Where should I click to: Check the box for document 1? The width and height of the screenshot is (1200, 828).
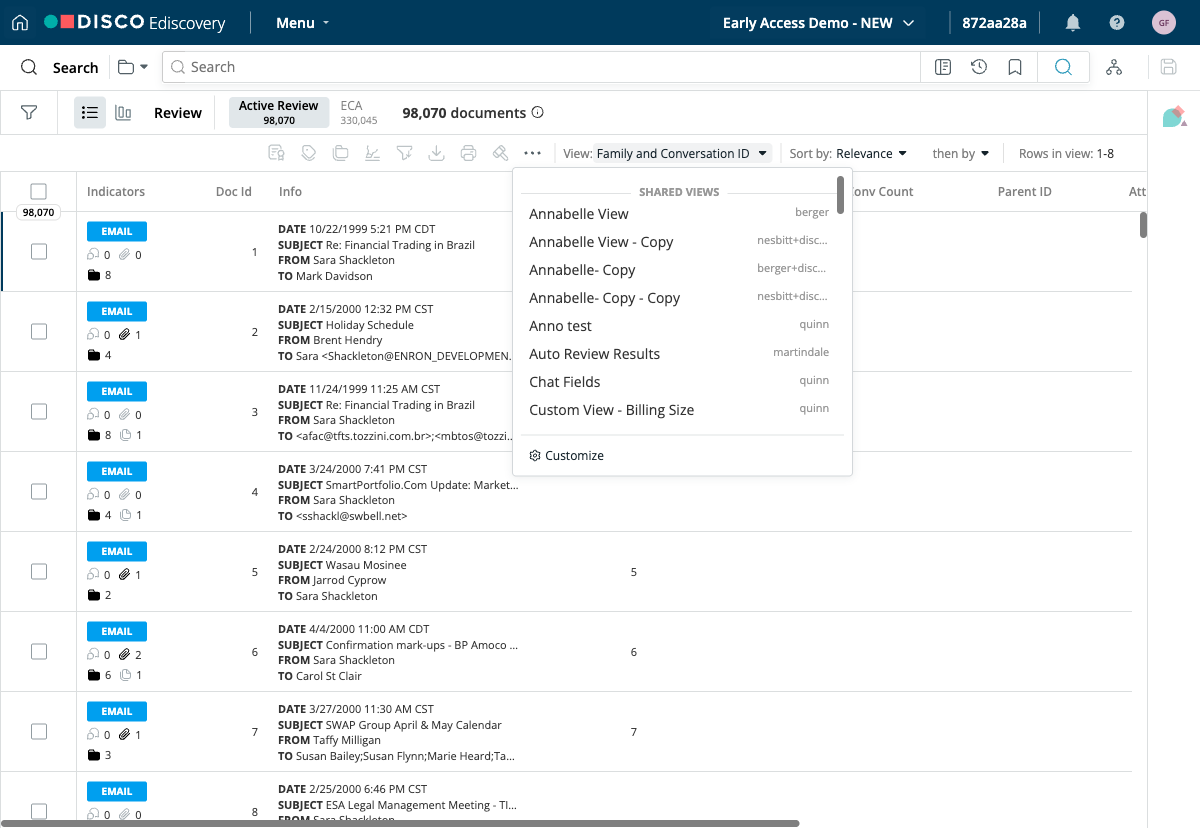click(38, 252)
